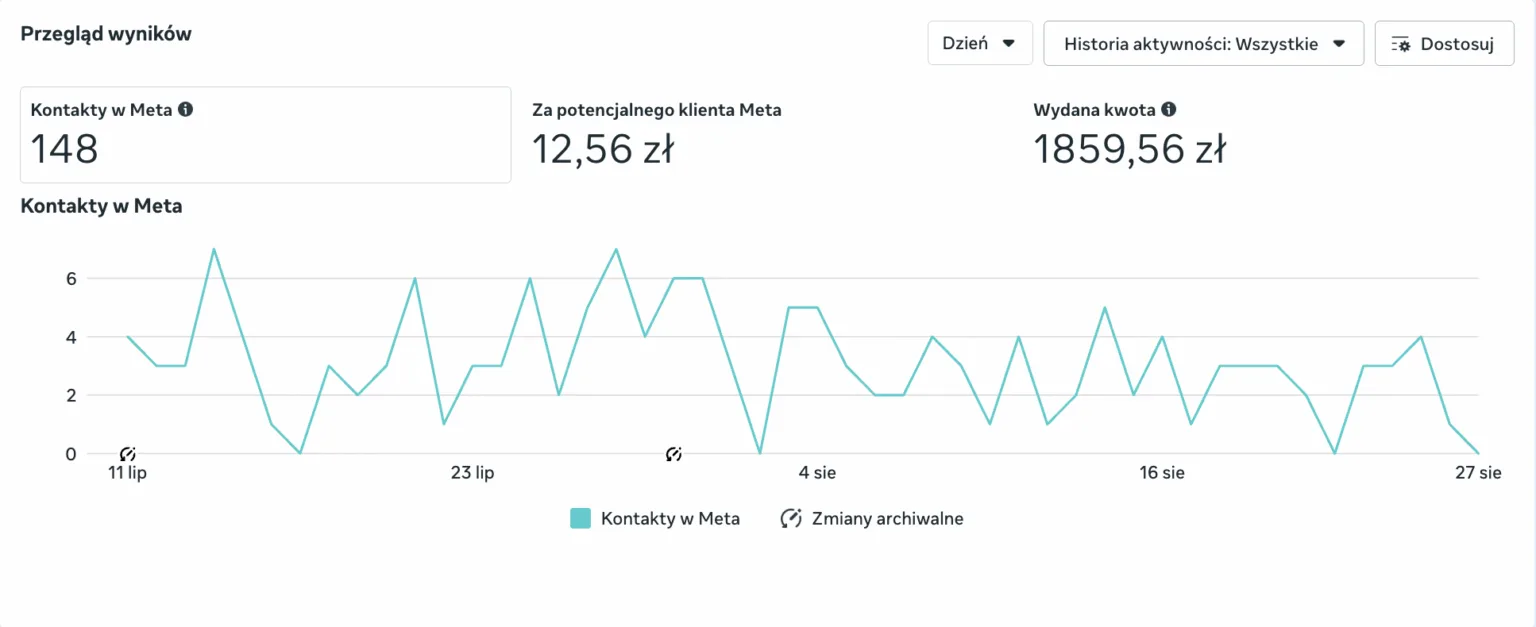Click the Zmiany archiwalne legend text
1536x627 pixels.
point(888,518)
